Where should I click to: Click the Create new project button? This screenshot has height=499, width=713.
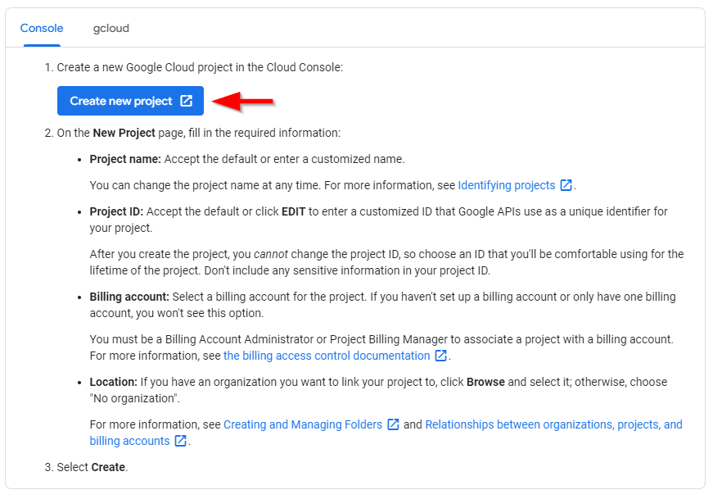point(131,101)
